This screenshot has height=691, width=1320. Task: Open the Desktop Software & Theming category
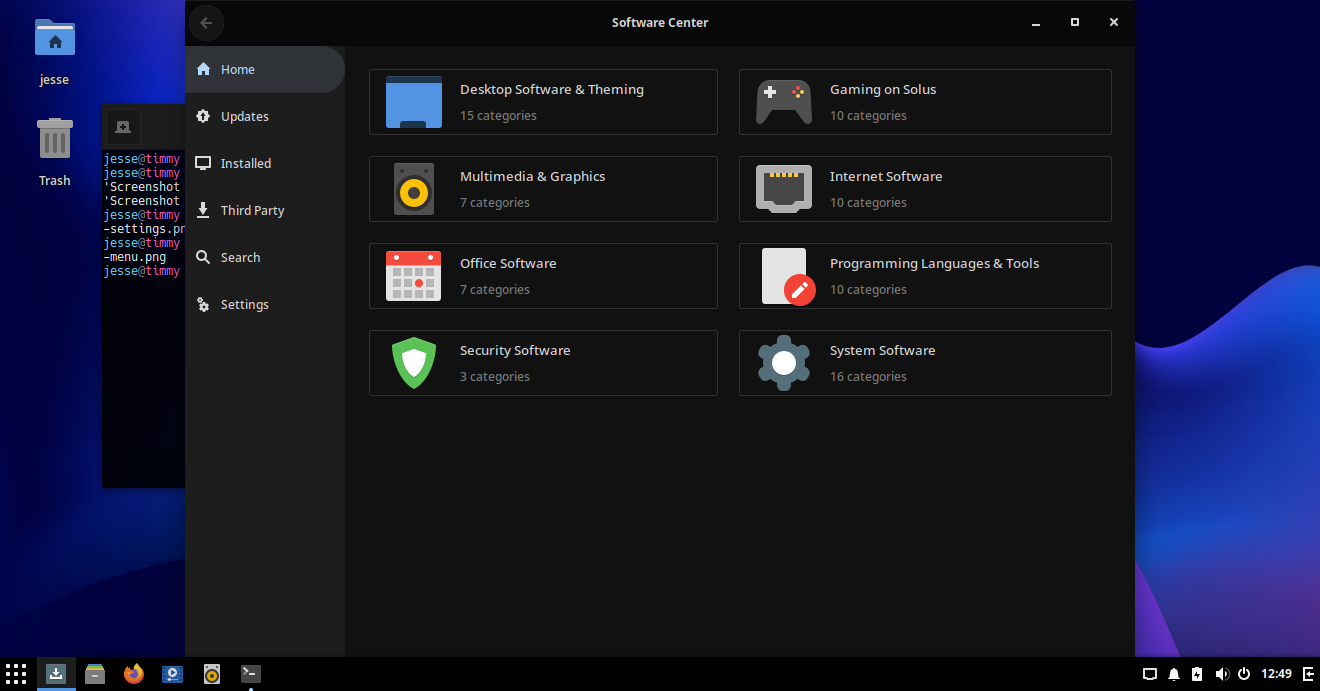pyautogui.click(x=543, y=102)
